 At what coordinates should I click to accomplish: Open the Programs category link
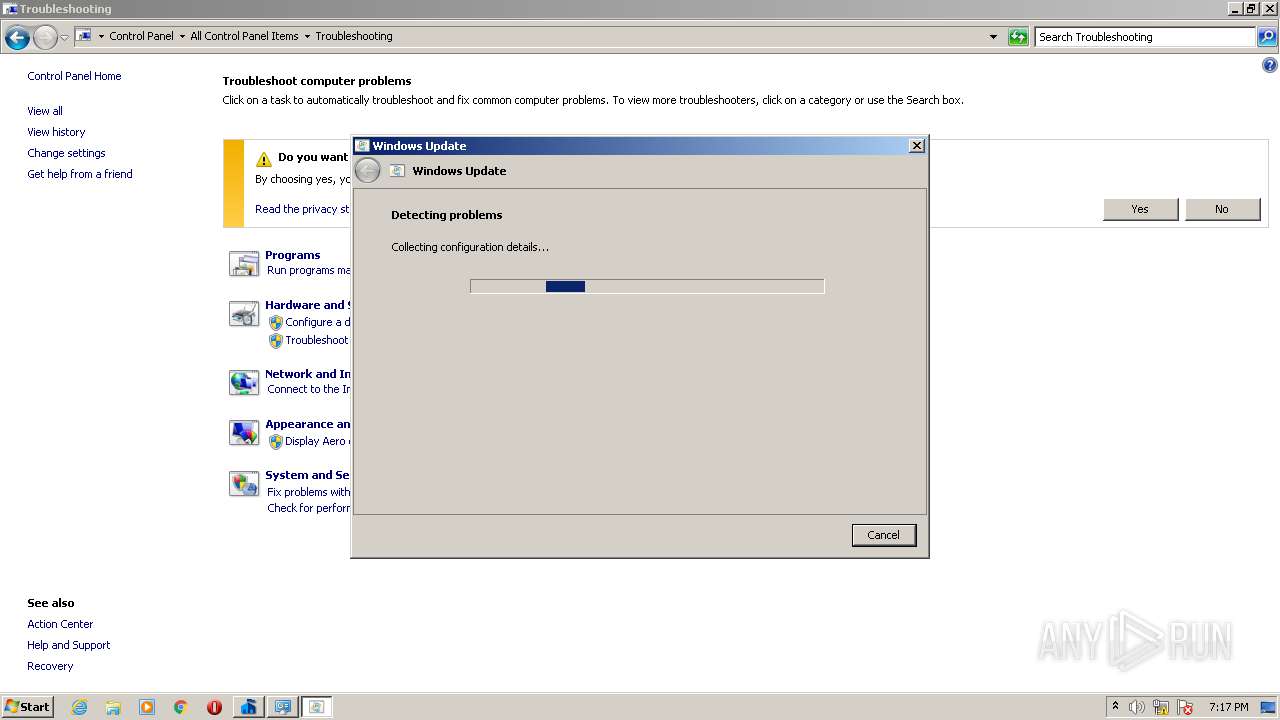(293, 255)
